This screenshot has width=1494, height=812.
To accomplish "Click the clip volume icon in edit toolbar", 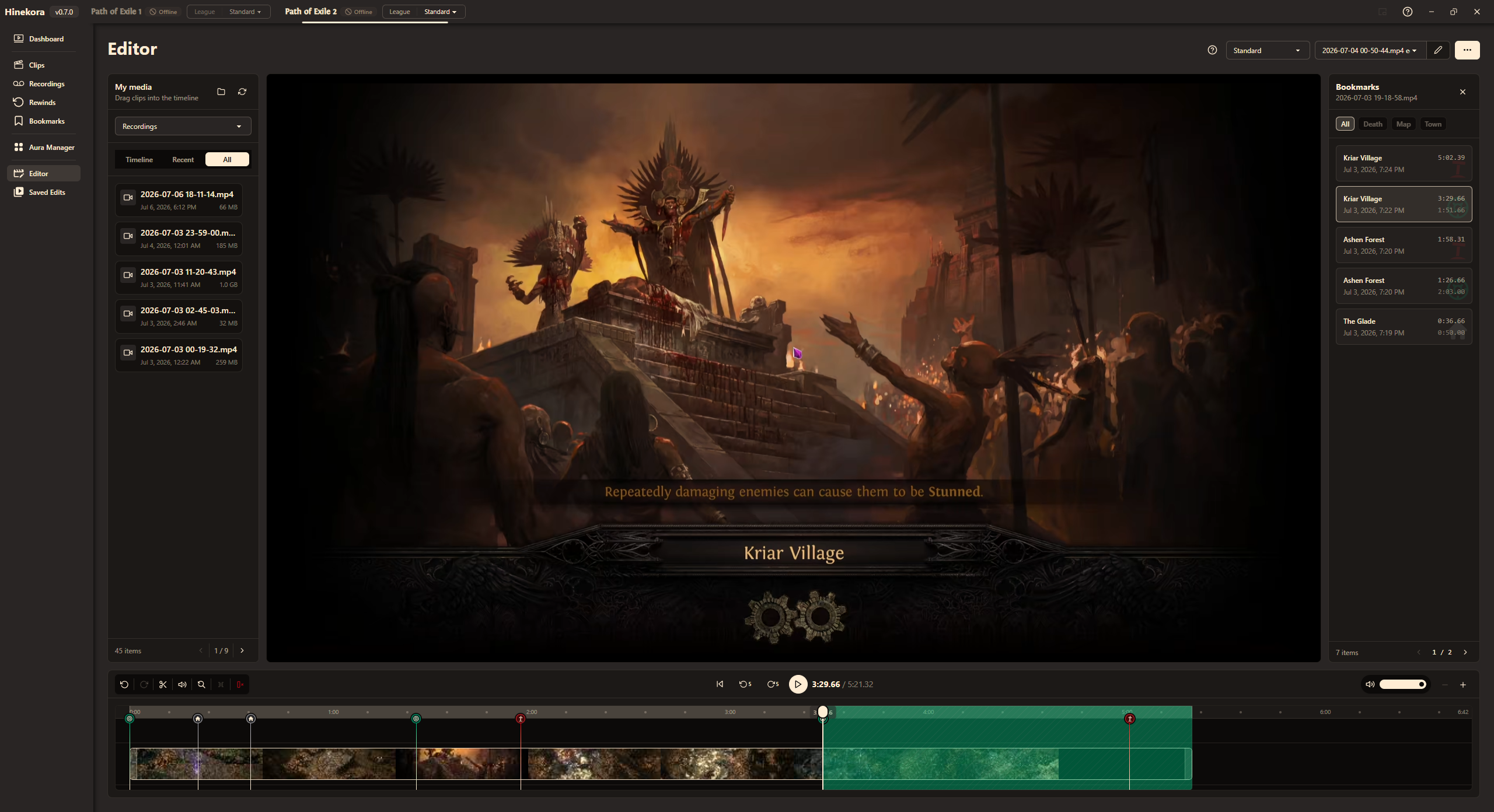I will pos(182,684).
